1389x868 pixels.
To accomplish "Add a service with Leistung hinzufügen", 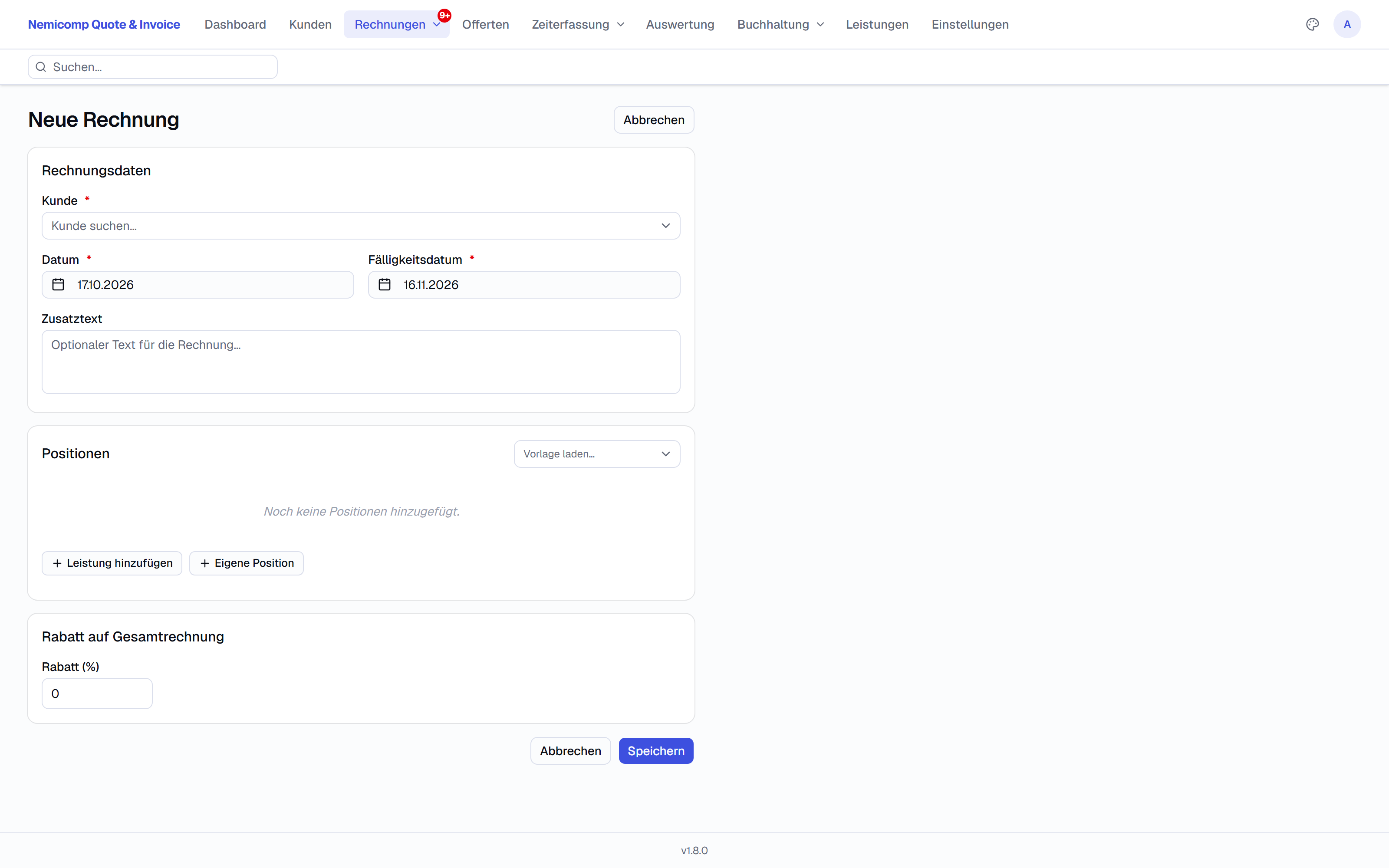I will click(112, 563).
